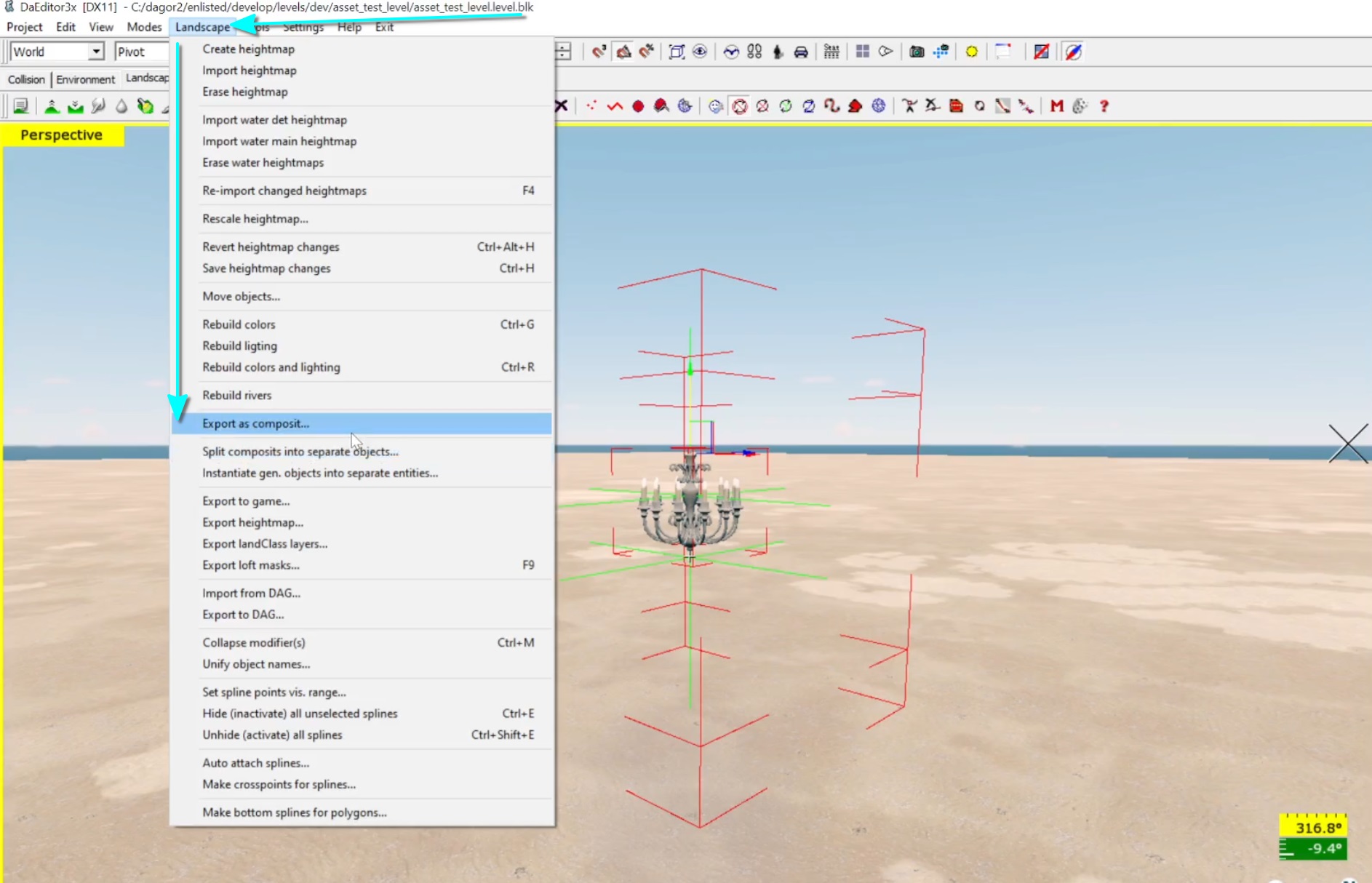Select the lower terrain brush icon
The width and height of the screenshot is (1372, 883).
(x=75, y=106)
